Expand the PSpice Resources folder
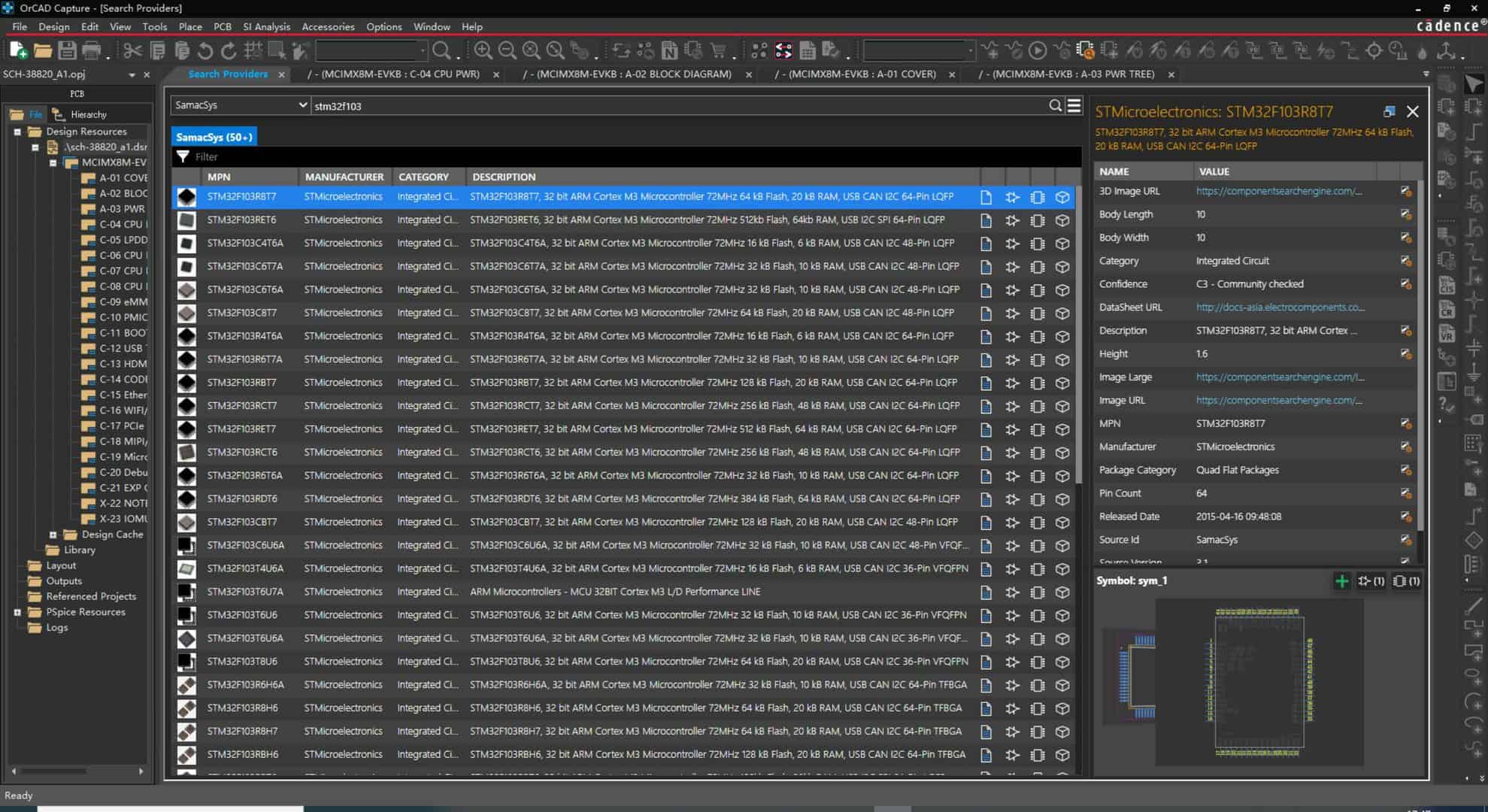The height and width of the screenshot is (812, 1488). 17,612
